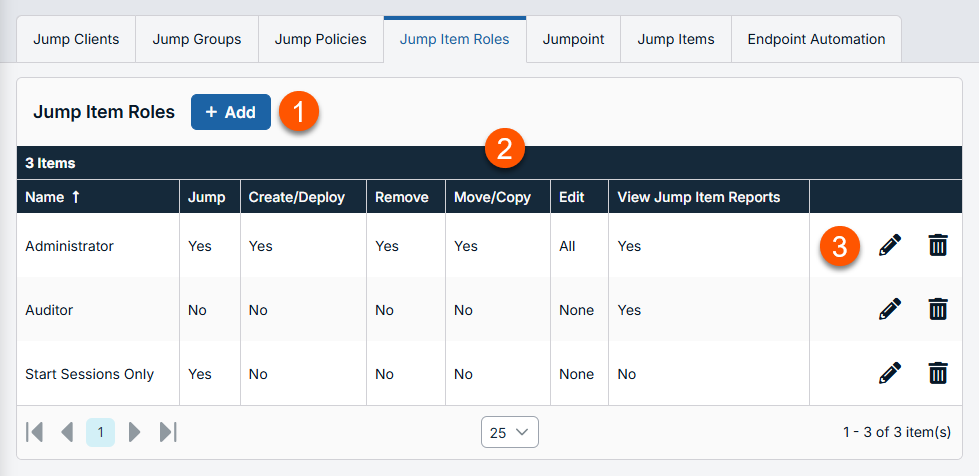
Task: Edit the Administrator role with the pencil icon
Action: 889,246
